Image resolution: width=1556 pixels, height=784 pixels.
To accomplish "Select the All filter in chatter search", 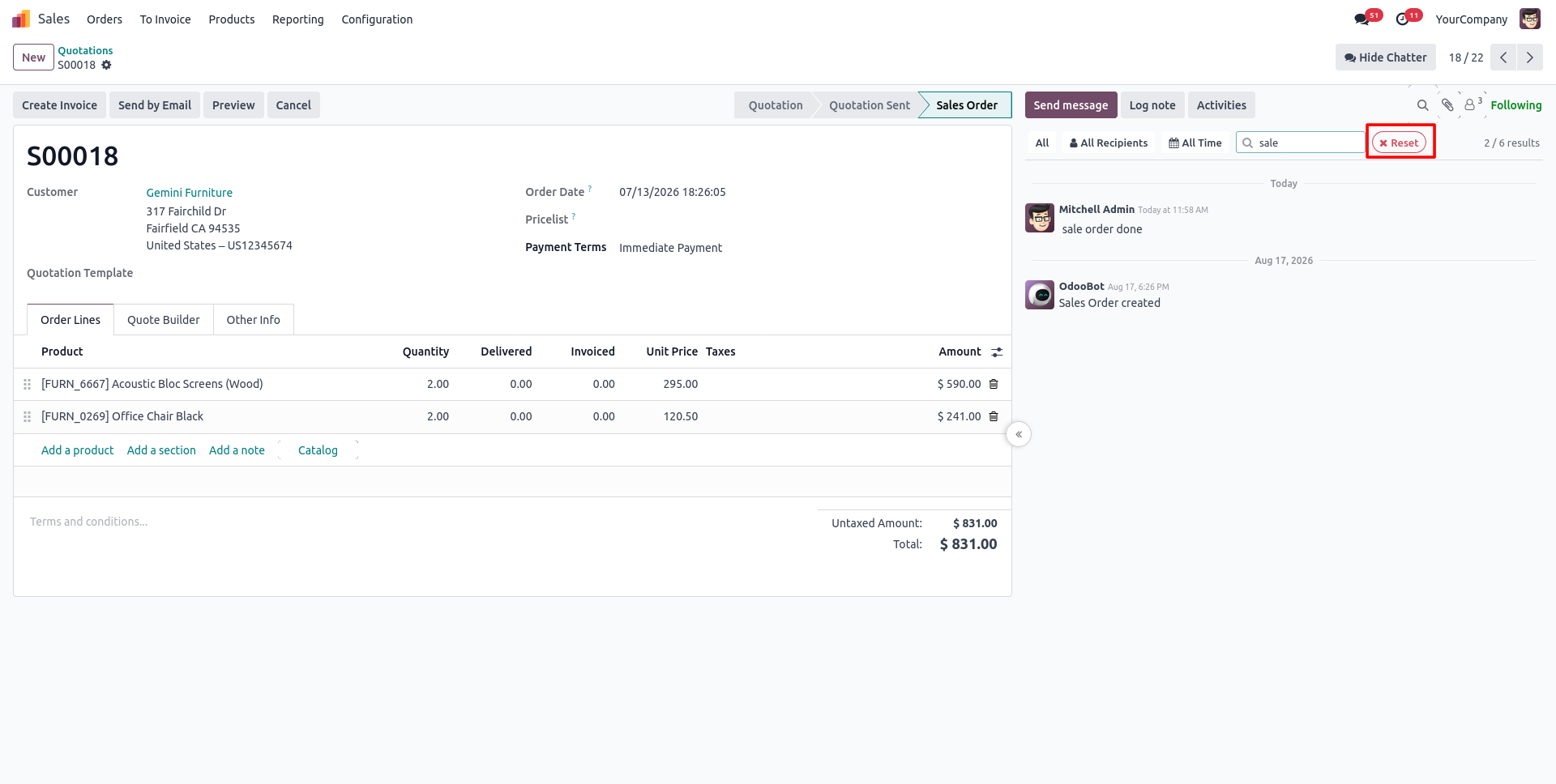I will coord(1042,143).
